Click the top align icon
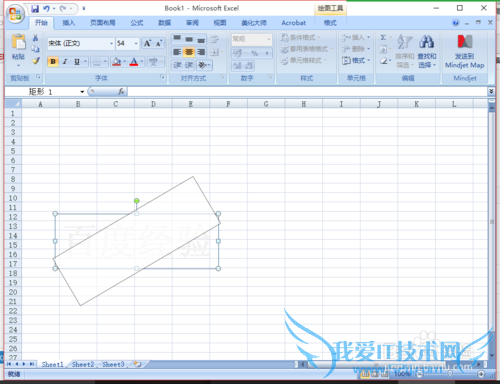The width and height of the screenshot is (500, 384). (x=177, y=39)
